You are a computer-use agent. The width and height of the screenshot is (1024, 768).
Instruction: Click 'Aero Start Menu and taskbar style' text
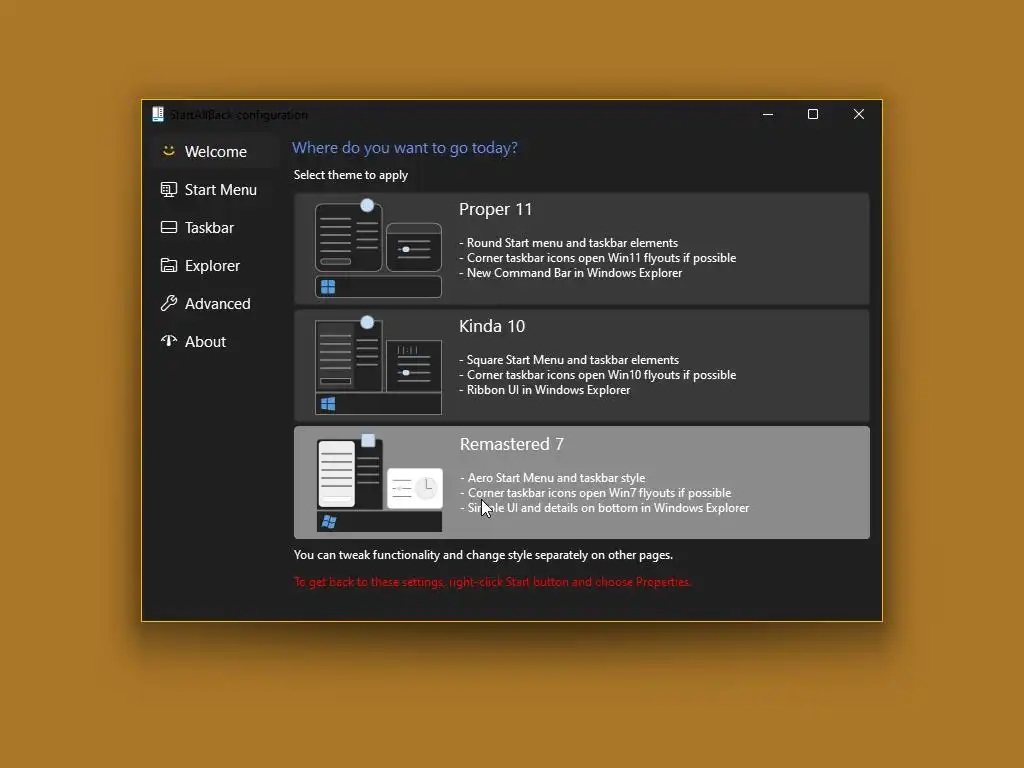pos(556,478)
